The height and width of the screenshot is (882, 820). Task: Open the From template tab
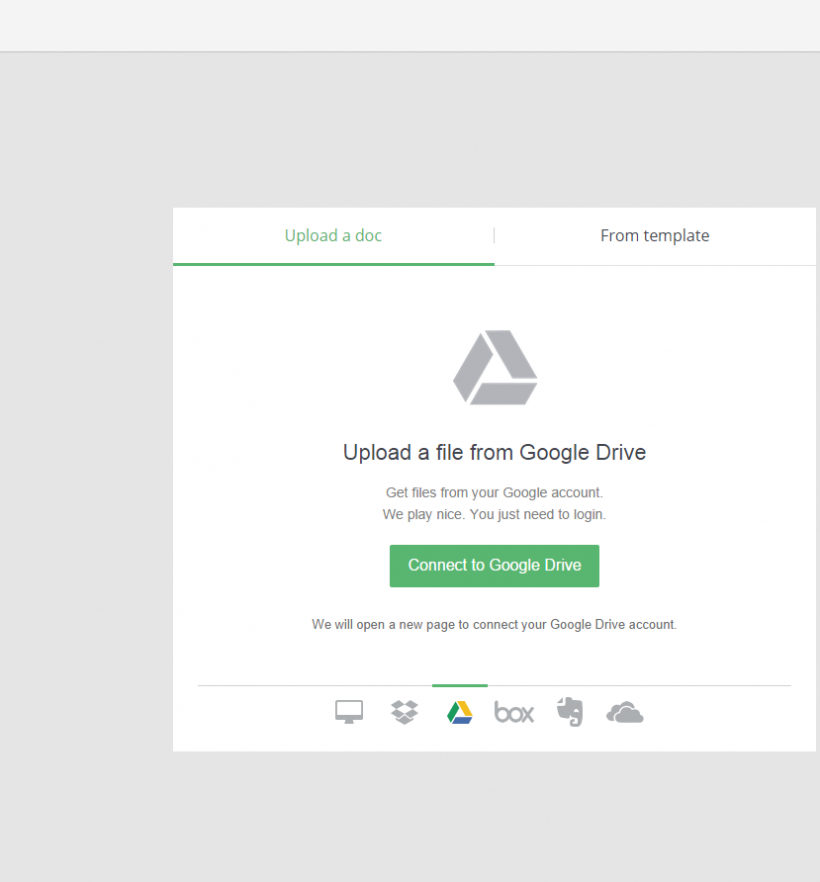(655, 236)
